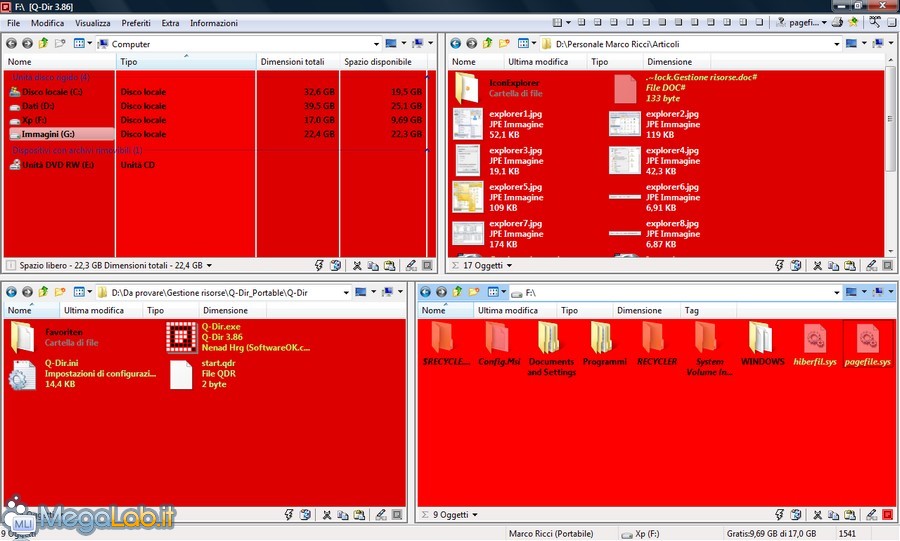Expand Q-Dir folder address bar dropdown

(346, 292)
